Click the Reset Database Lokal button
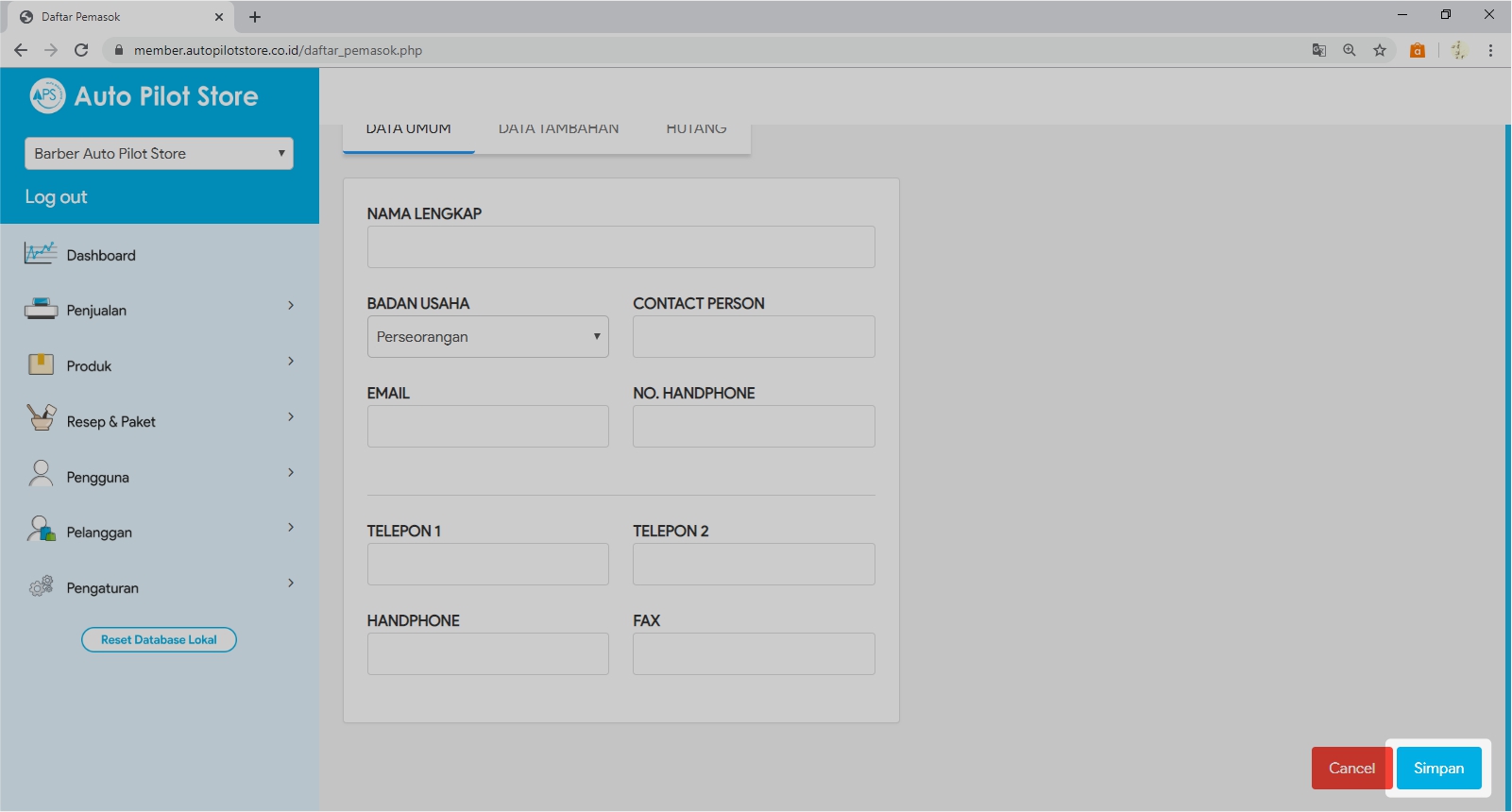The width and height of the screenshot is (1512, 812). pos(159,640)
